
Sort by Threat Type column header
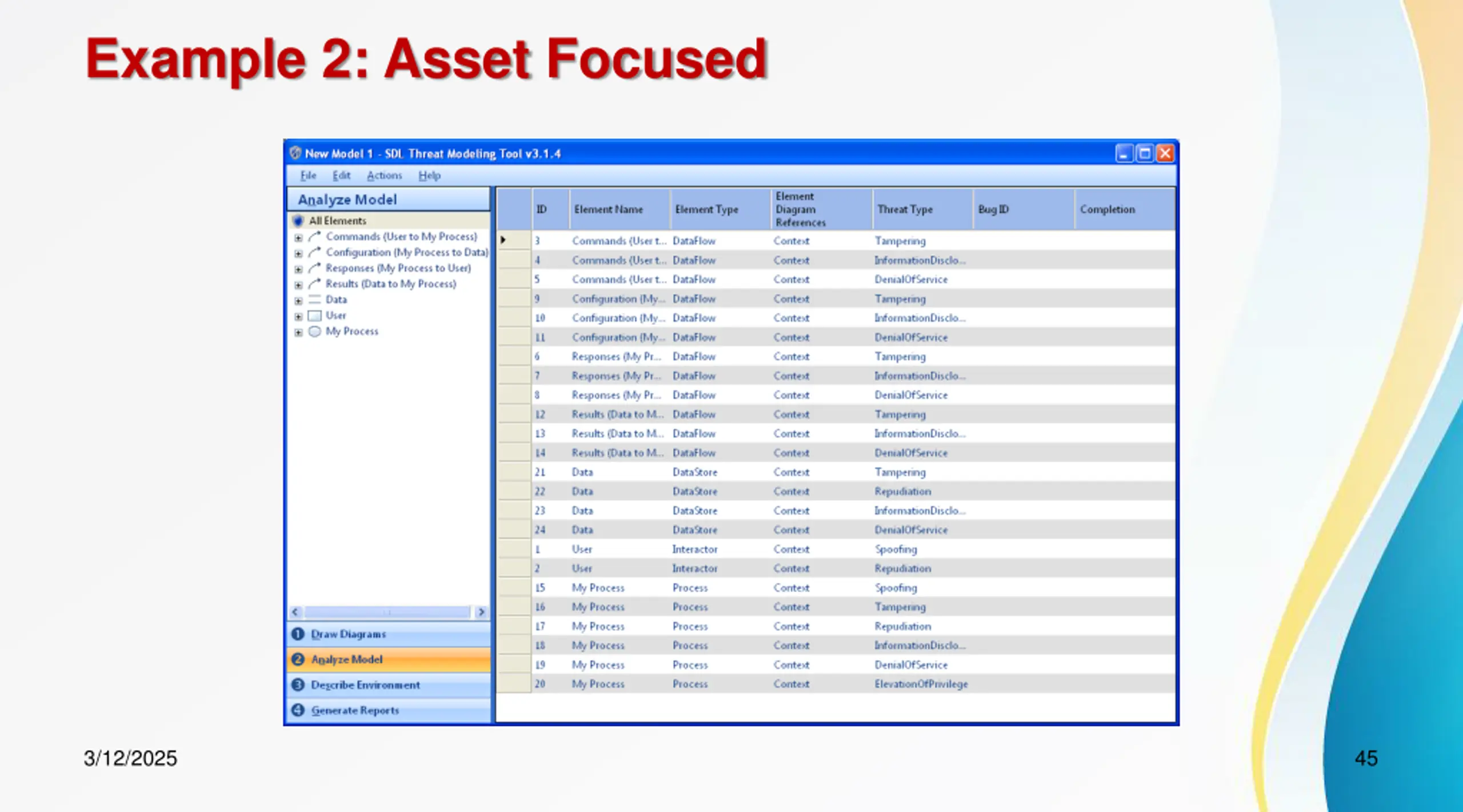point(922,209)
